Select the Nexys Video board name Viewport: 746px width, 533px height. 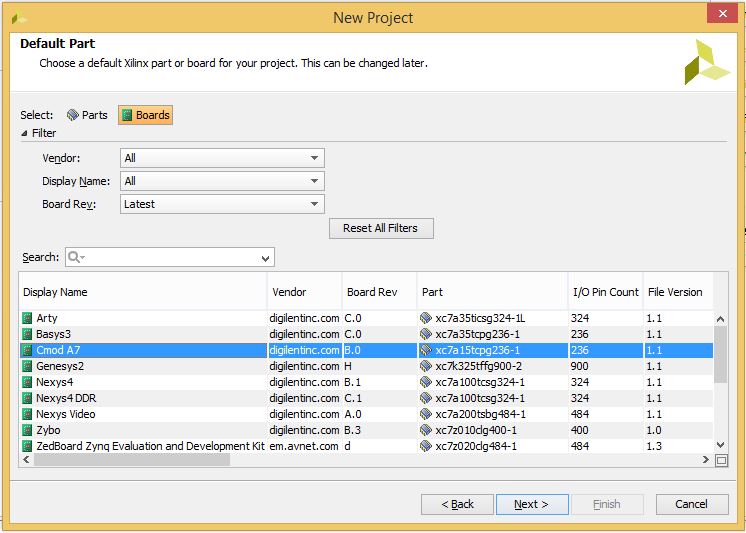66,414
